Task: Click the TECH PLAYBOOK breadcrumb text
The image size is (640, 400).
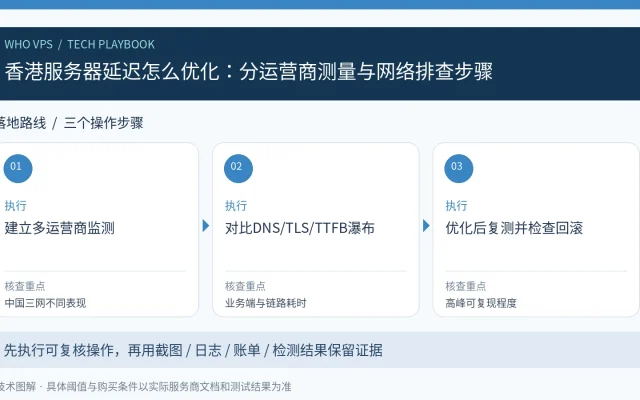Action: tap(111, 44)
